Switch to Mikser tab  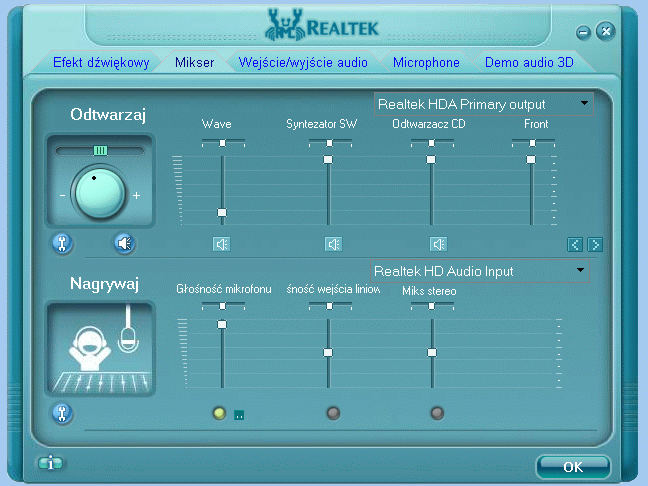pos(195,62)
